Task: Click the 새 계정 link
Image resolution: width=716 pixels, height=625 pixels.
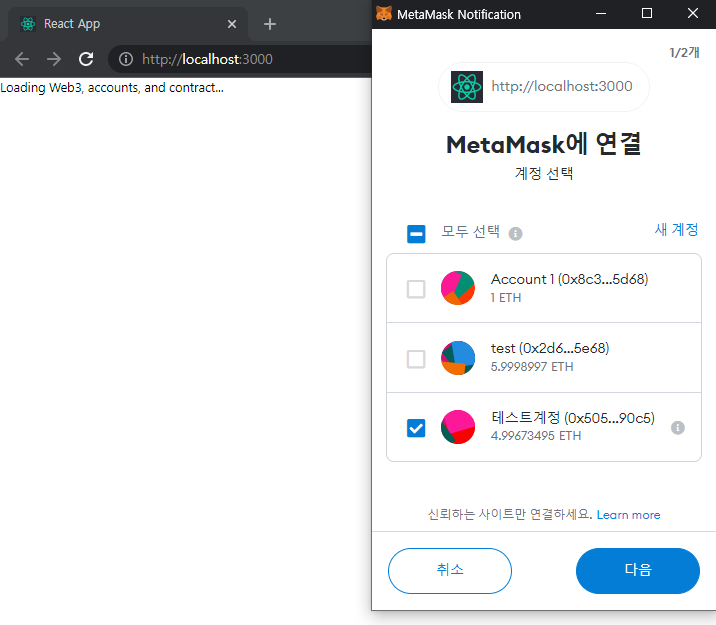Action: coord(676,229)
